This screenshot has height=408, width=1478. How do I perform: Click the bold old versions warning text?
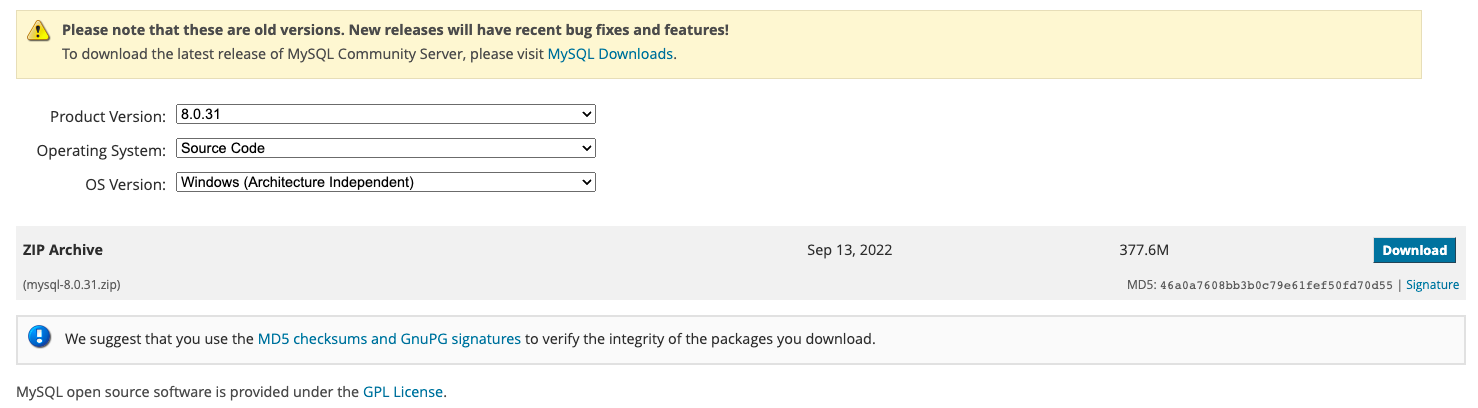395,30
